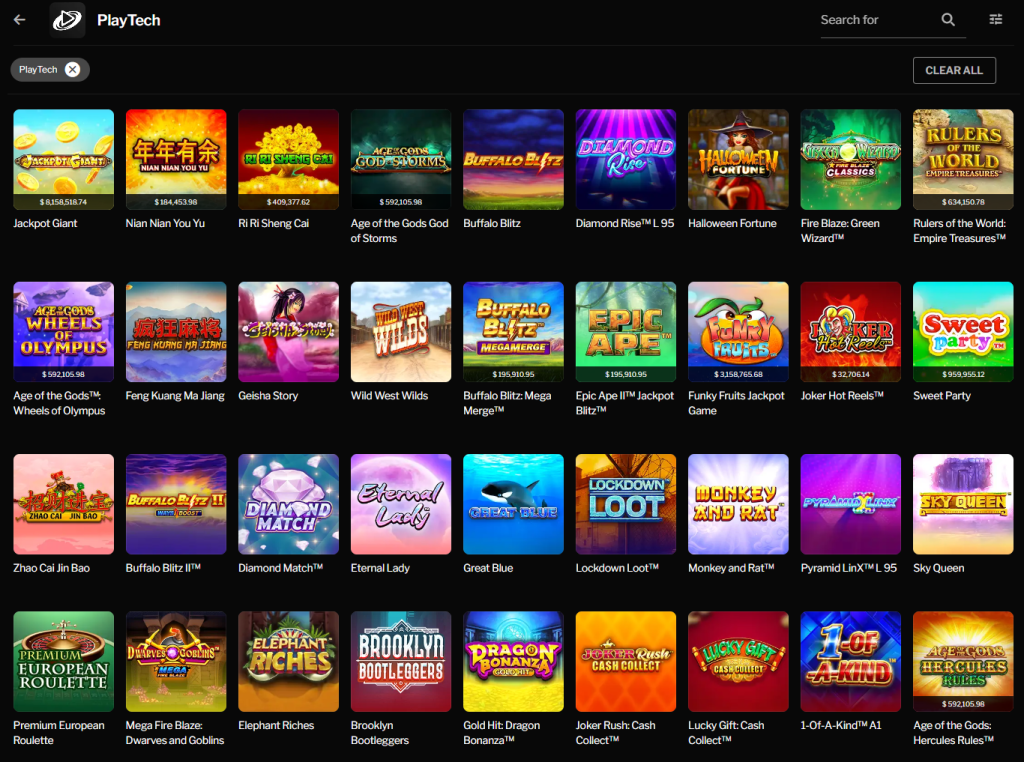Open Funky Fruits Jackpot Game tile
The image size is (1024, 762).
coord(738,332)
